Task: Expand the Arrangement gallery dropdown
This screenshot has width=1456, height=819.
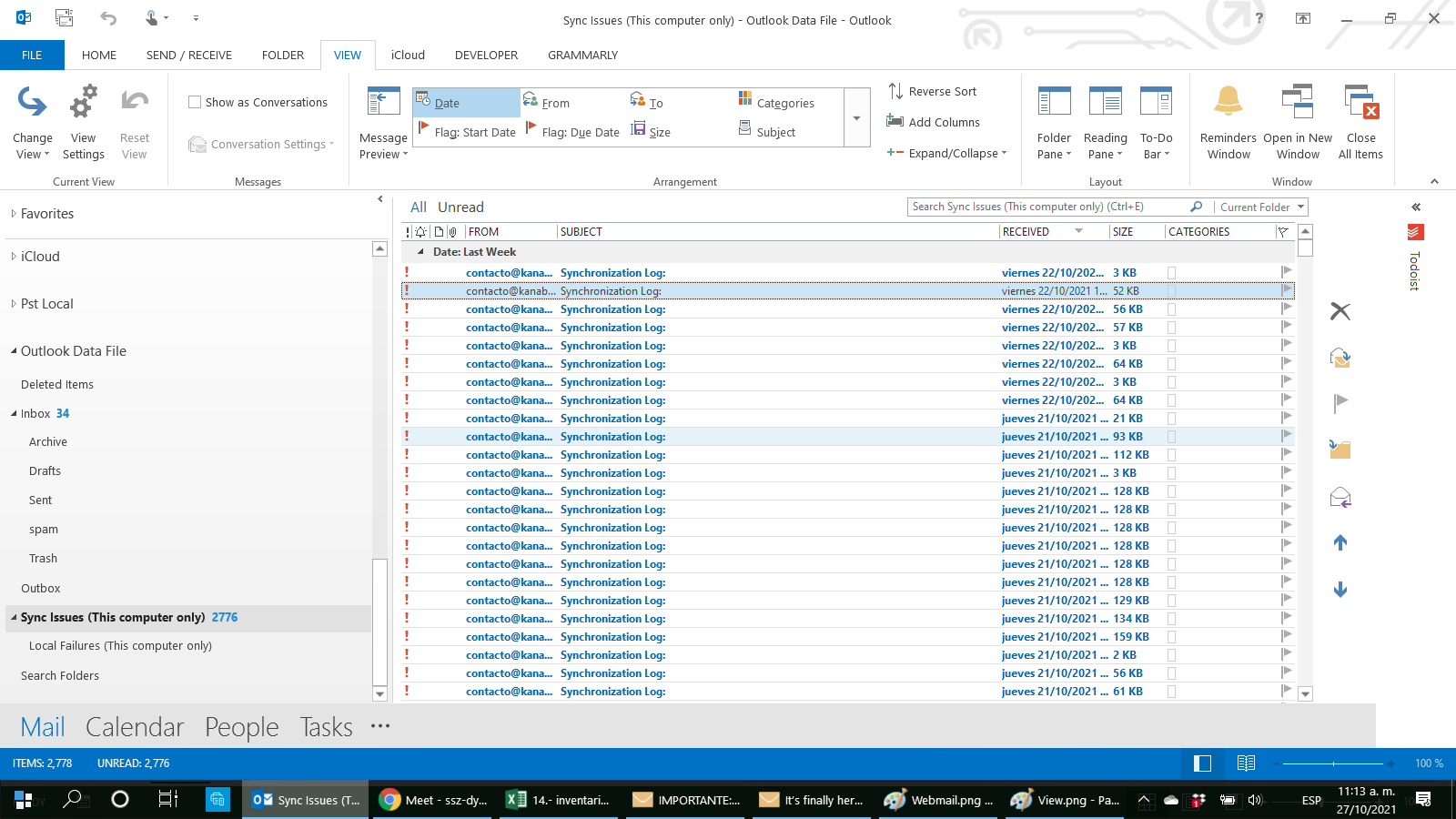Action: click(856, 117)
